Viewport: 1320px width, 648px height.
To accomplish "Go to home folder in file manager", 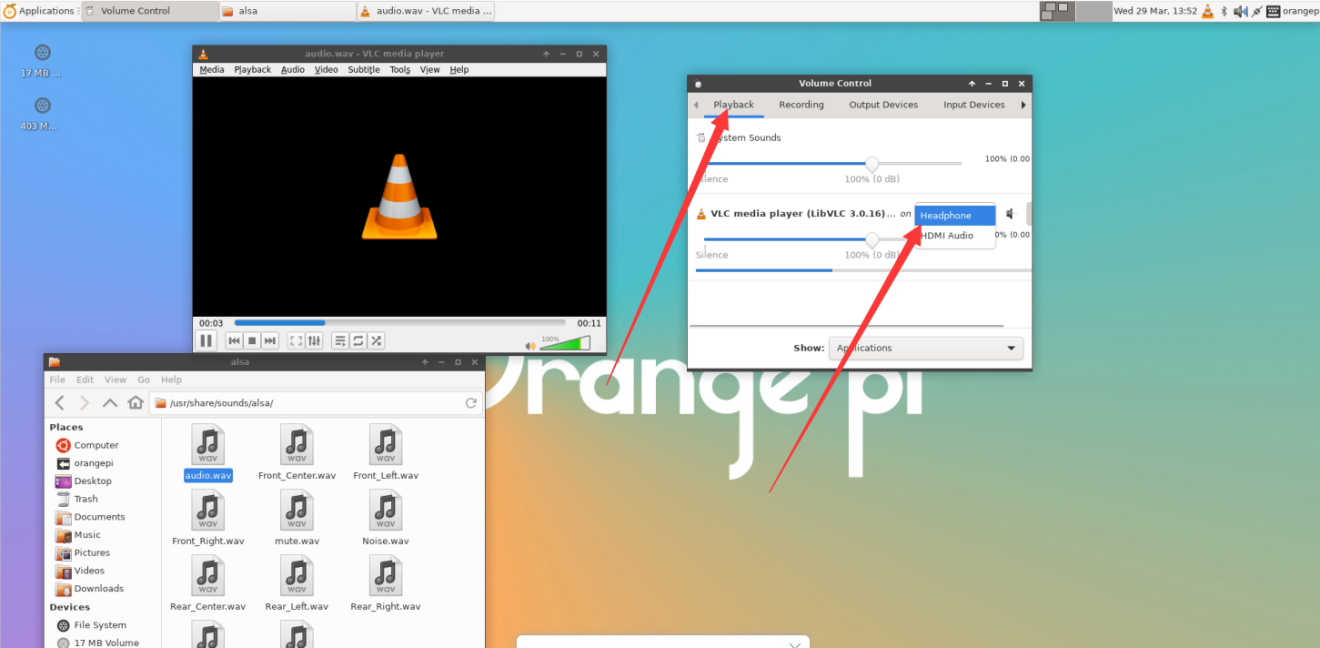I will (135, 403).
